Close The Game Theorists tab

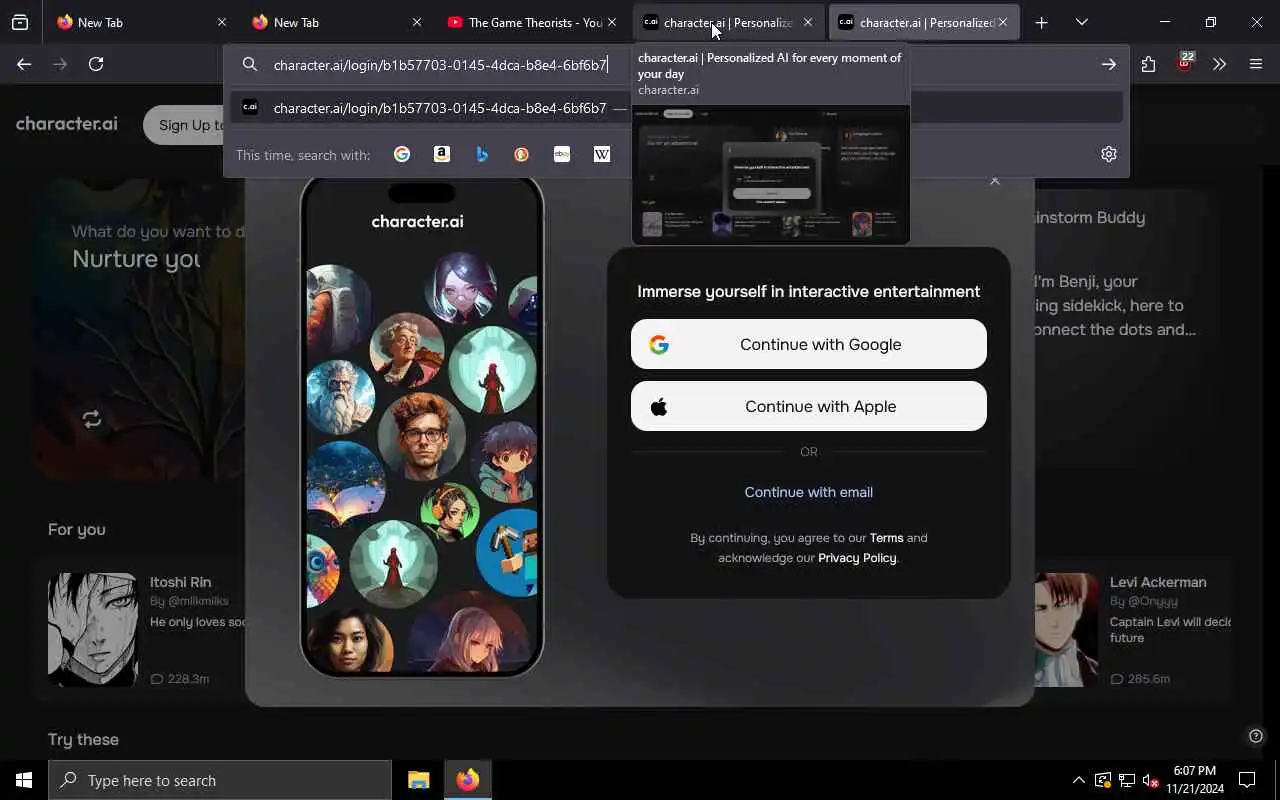point(612,22)
